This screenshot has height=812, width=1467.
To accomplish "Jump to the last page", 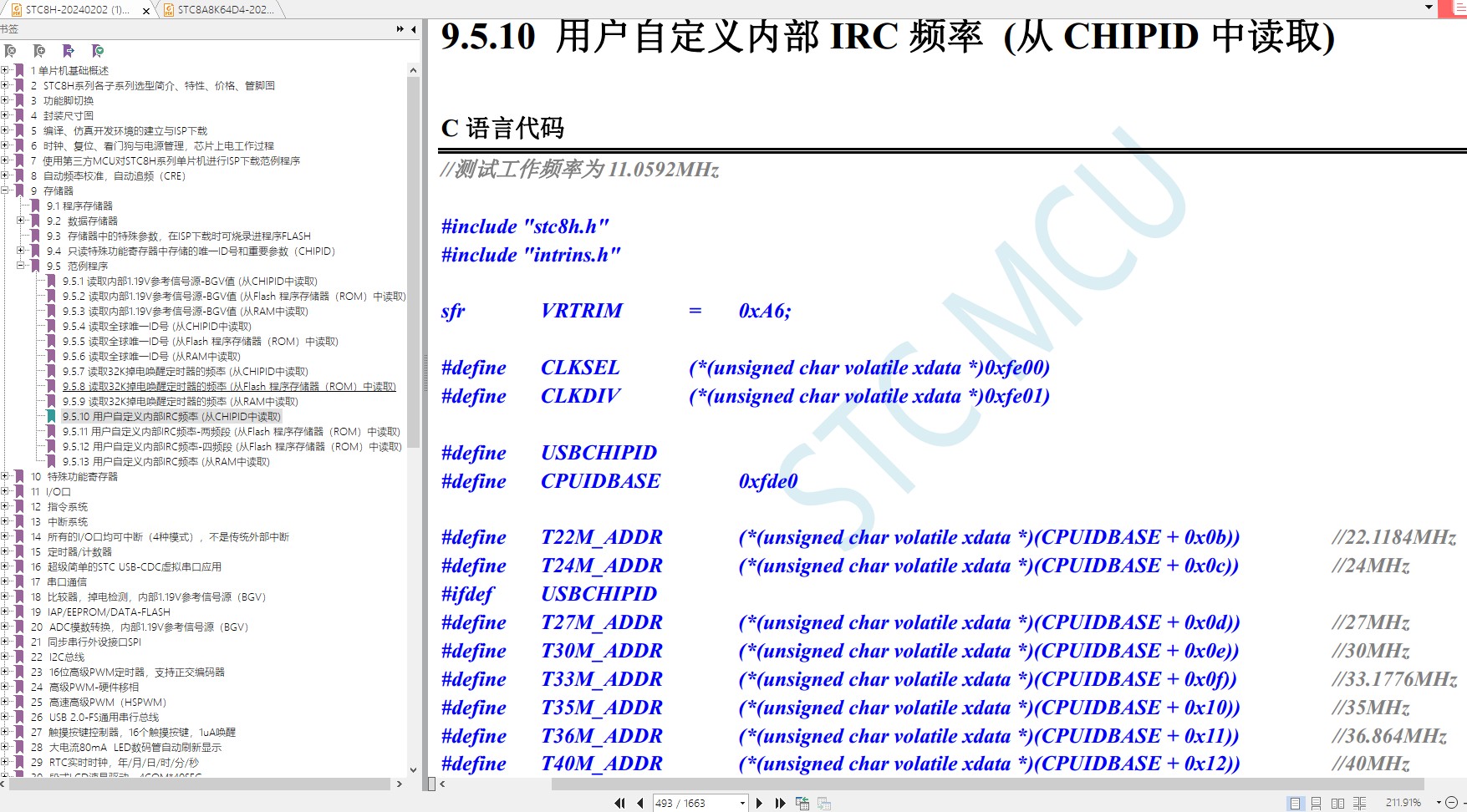I will pos(780,803).
